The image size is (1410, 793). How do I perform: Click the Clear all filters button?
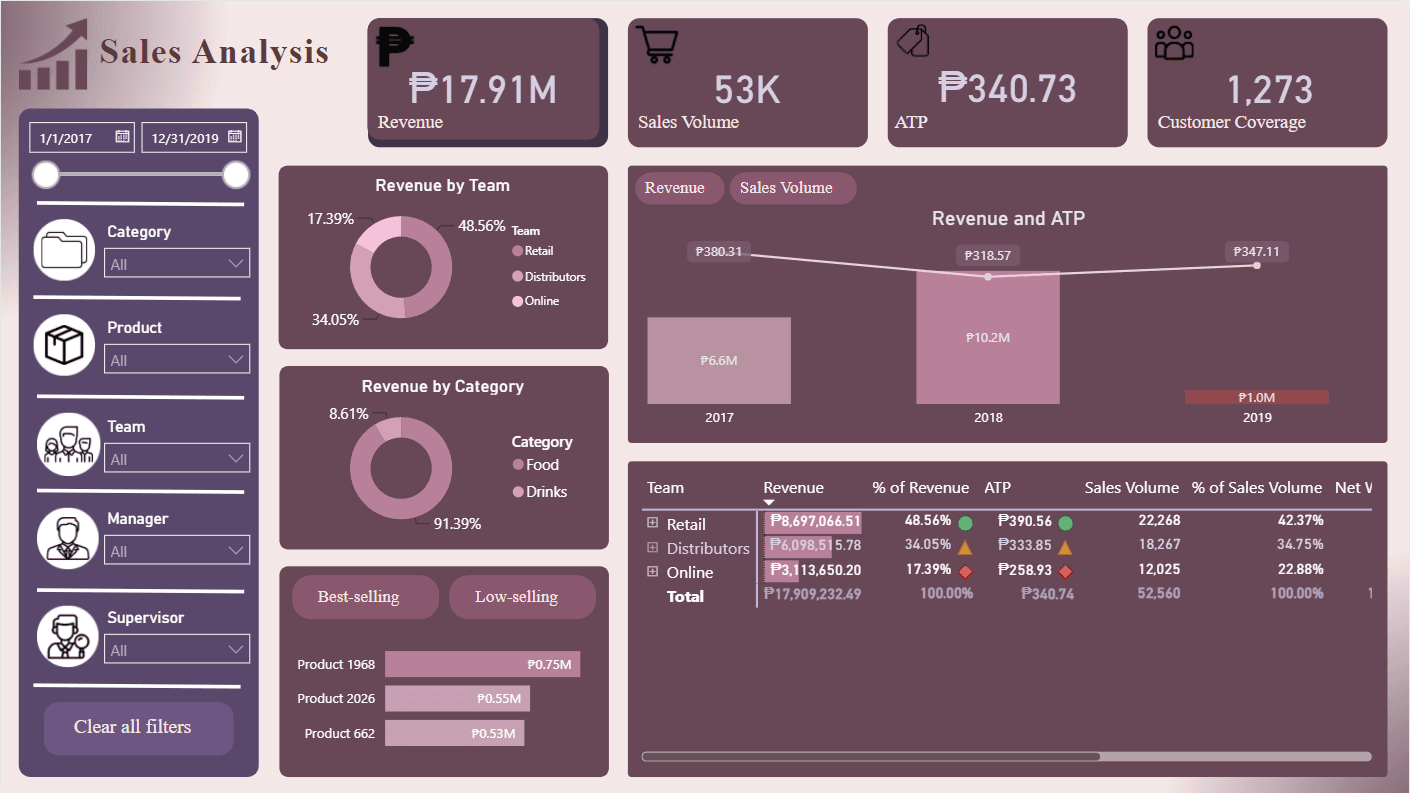pos(138,728)
